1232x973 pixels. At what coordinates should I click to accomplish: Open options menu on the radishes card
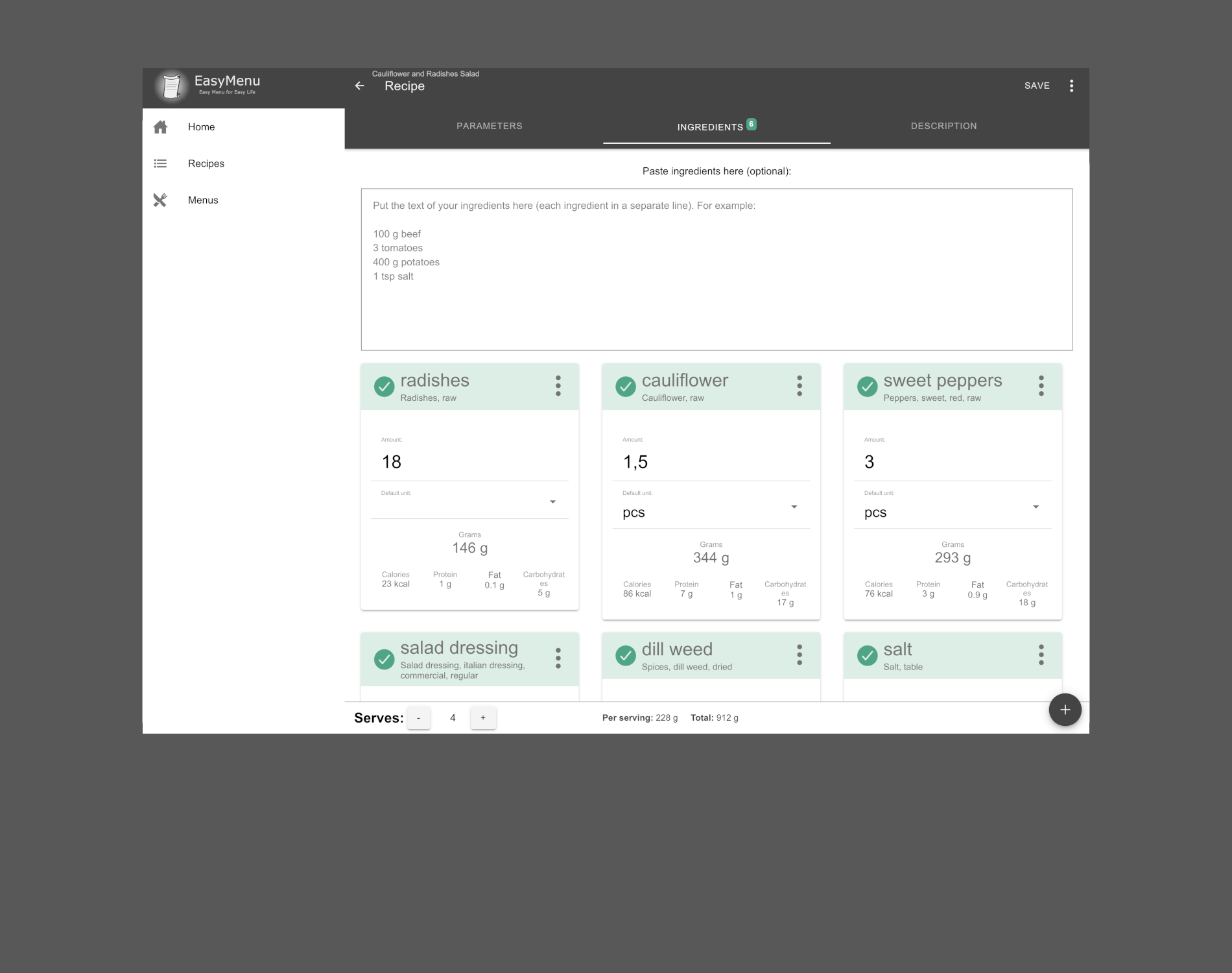[x=558, y=386]
